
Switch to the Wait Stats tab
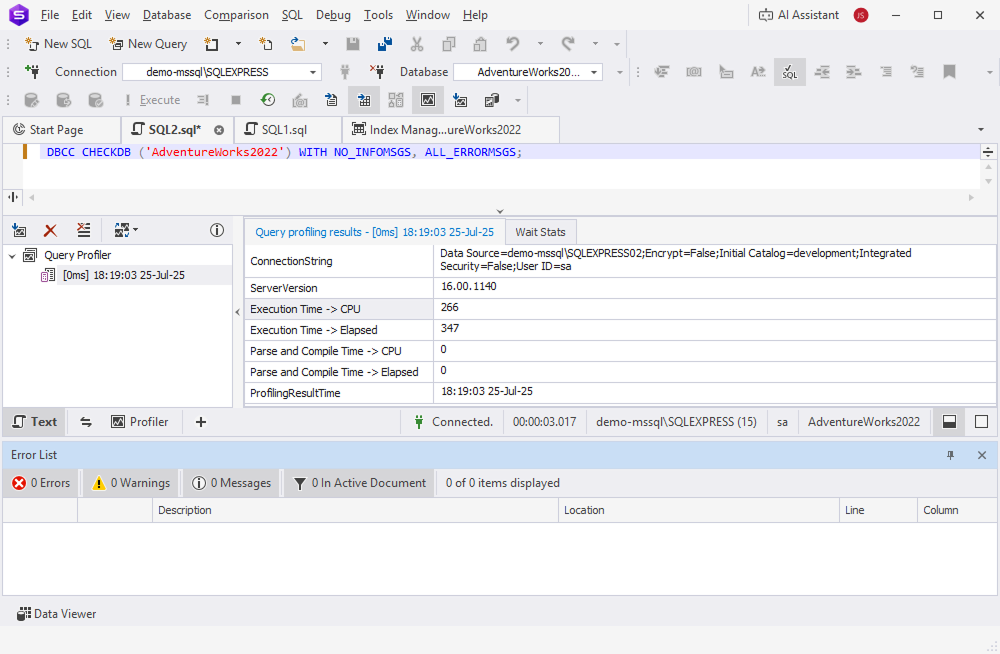click(x=540, y=232)
